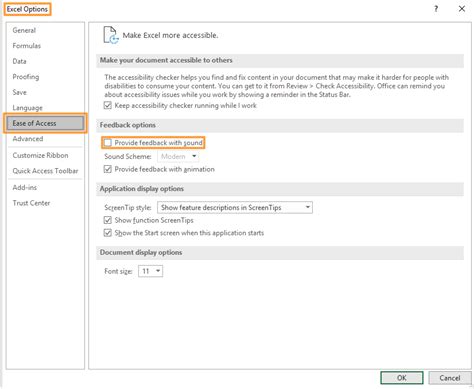Click the Font size label
Screen dimensions: 474x389
118,271
